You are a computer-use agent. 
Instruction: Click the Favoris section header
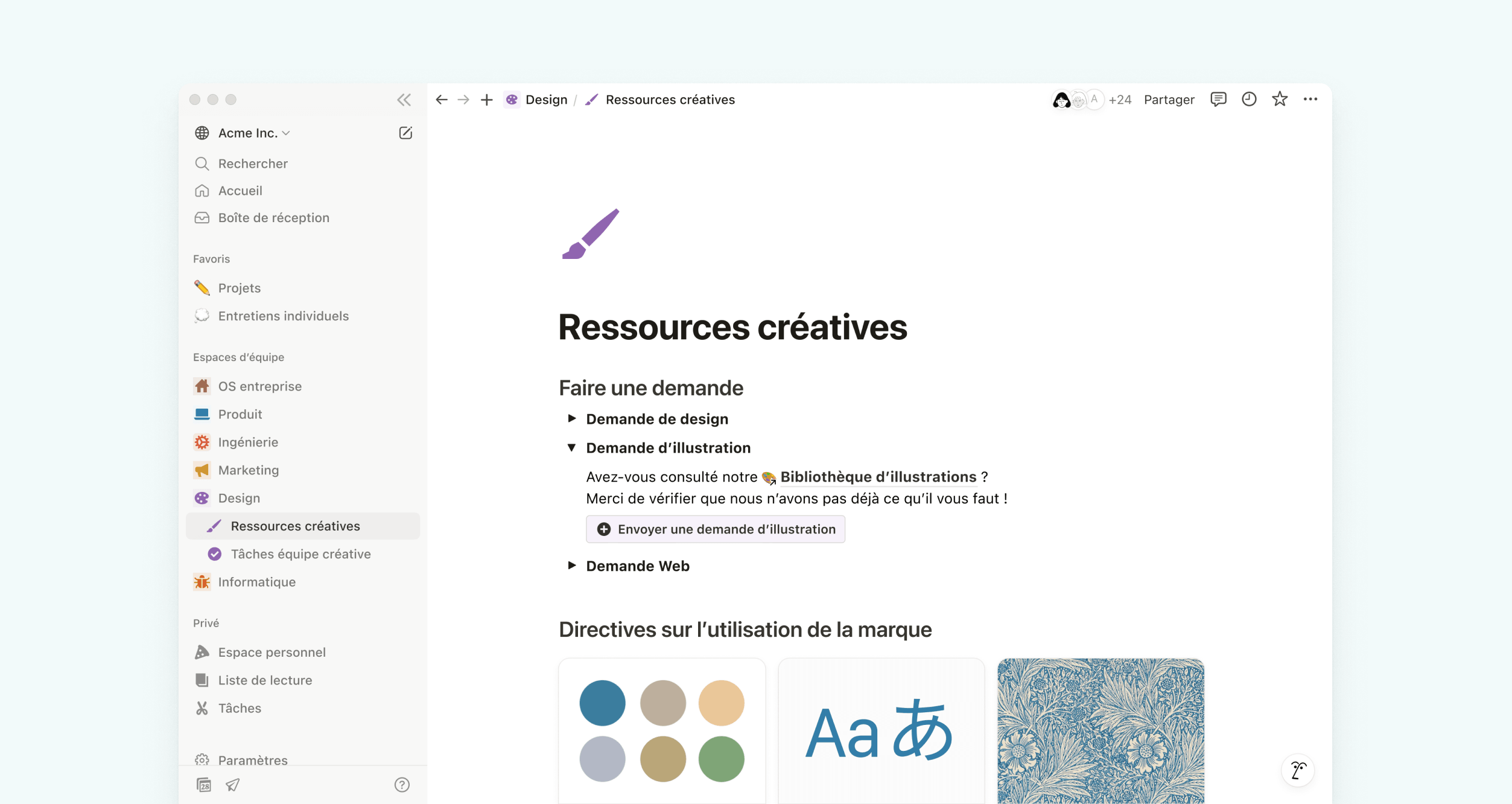[x=211, y=259]
